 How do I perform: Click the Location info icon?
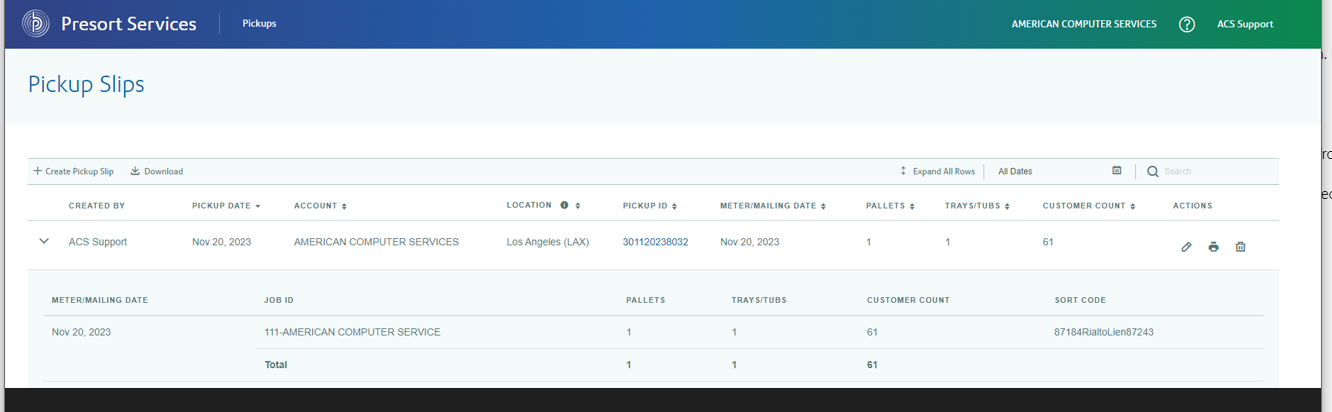[x=564, y=205]
